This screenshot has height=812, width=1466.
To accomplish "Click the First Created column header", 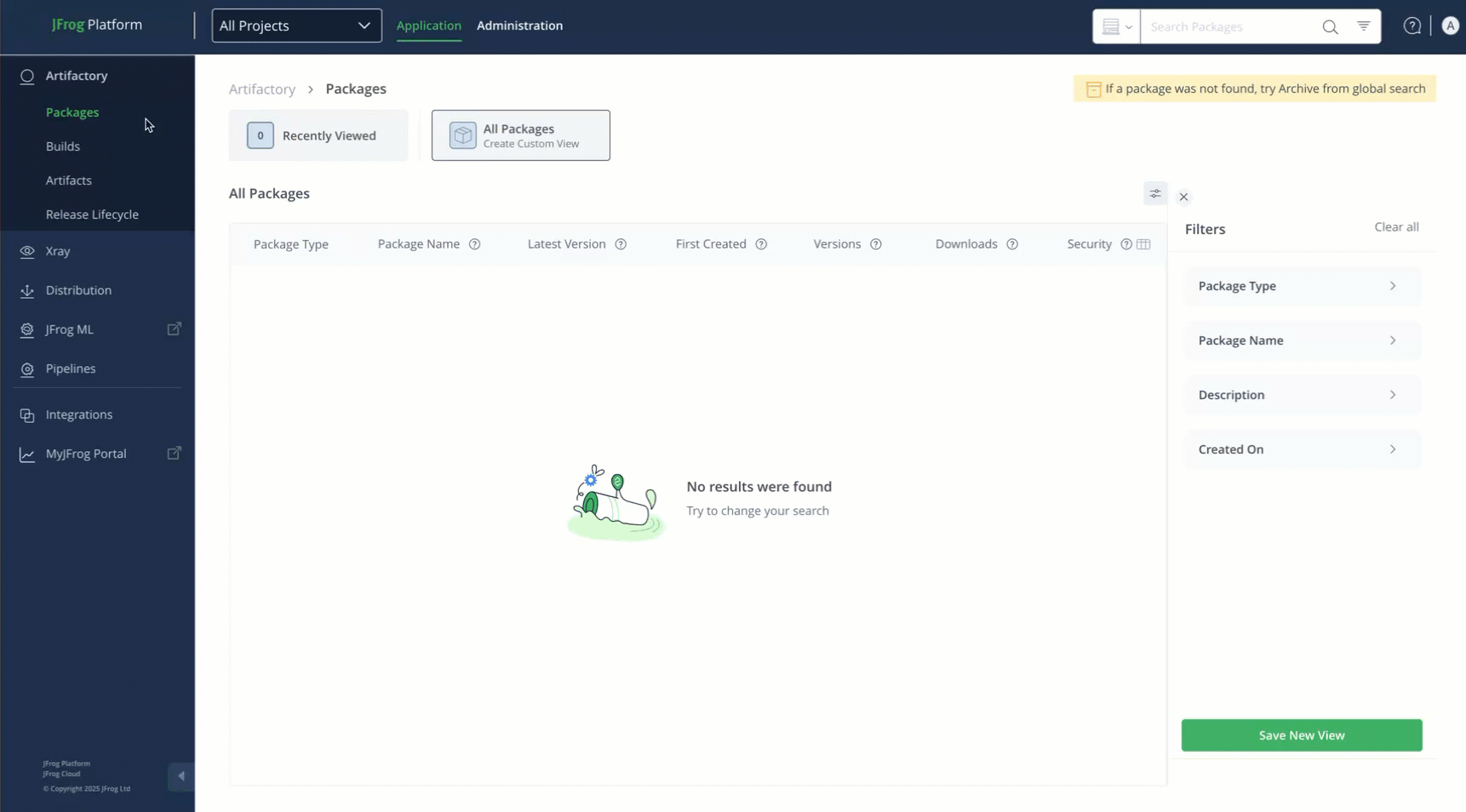I will point(711,244).
